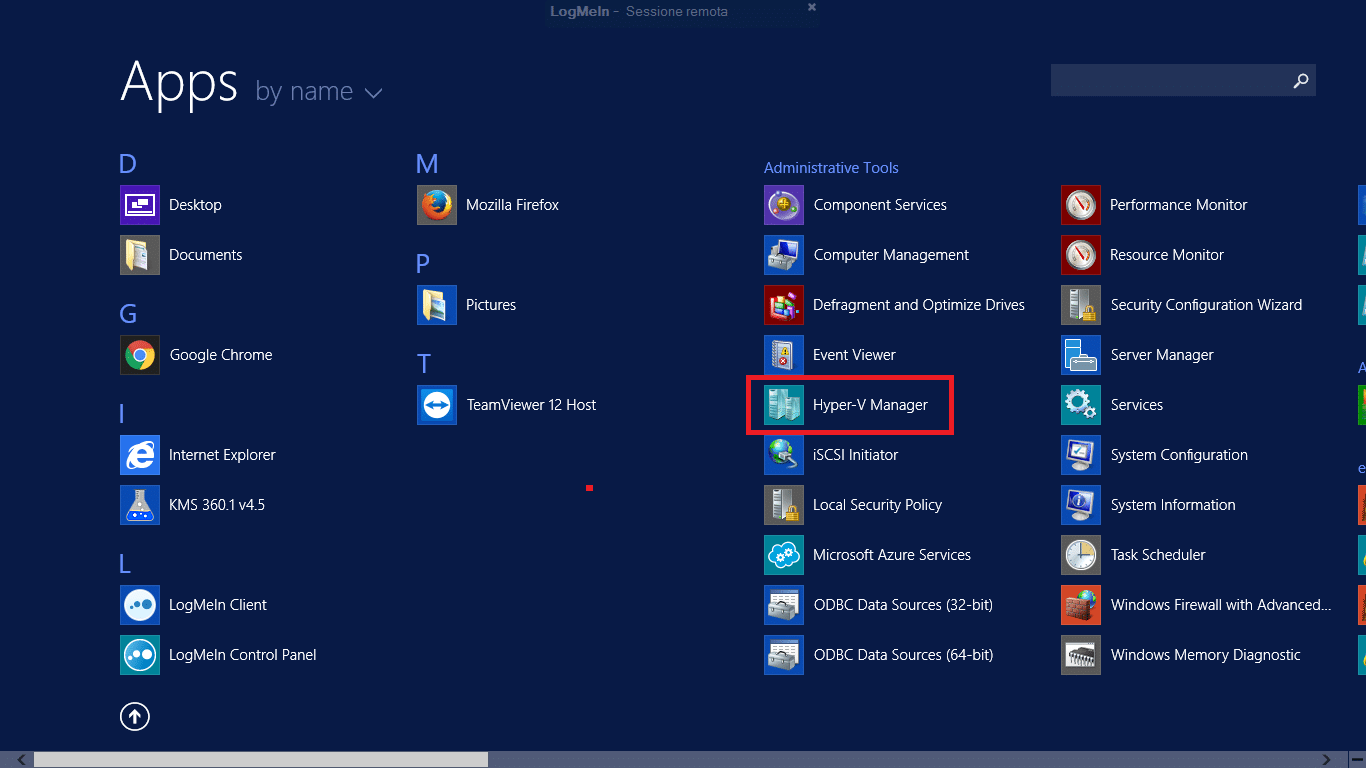Screen dimensions: 1366x768
Task: Jump to letter group M header
Action: [x=427, y=164]
